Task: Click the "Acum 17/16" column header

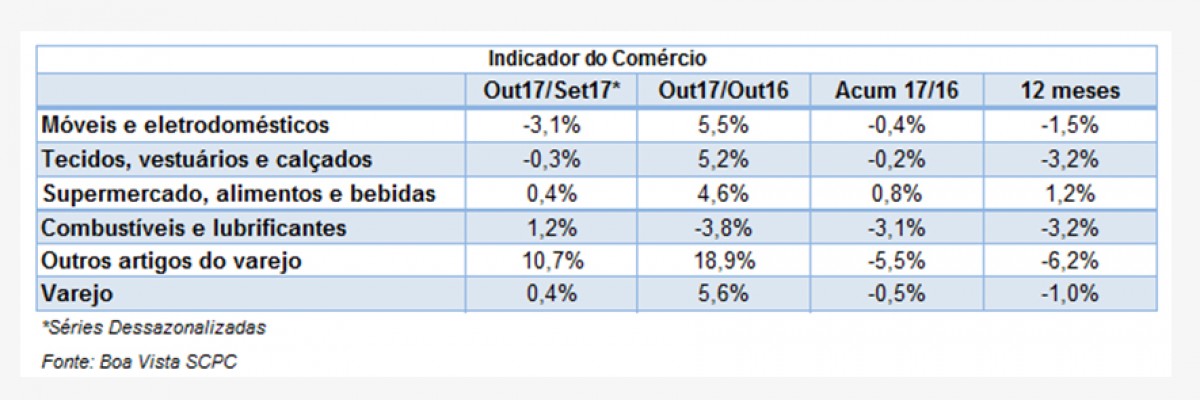Action: click(897, 90)
